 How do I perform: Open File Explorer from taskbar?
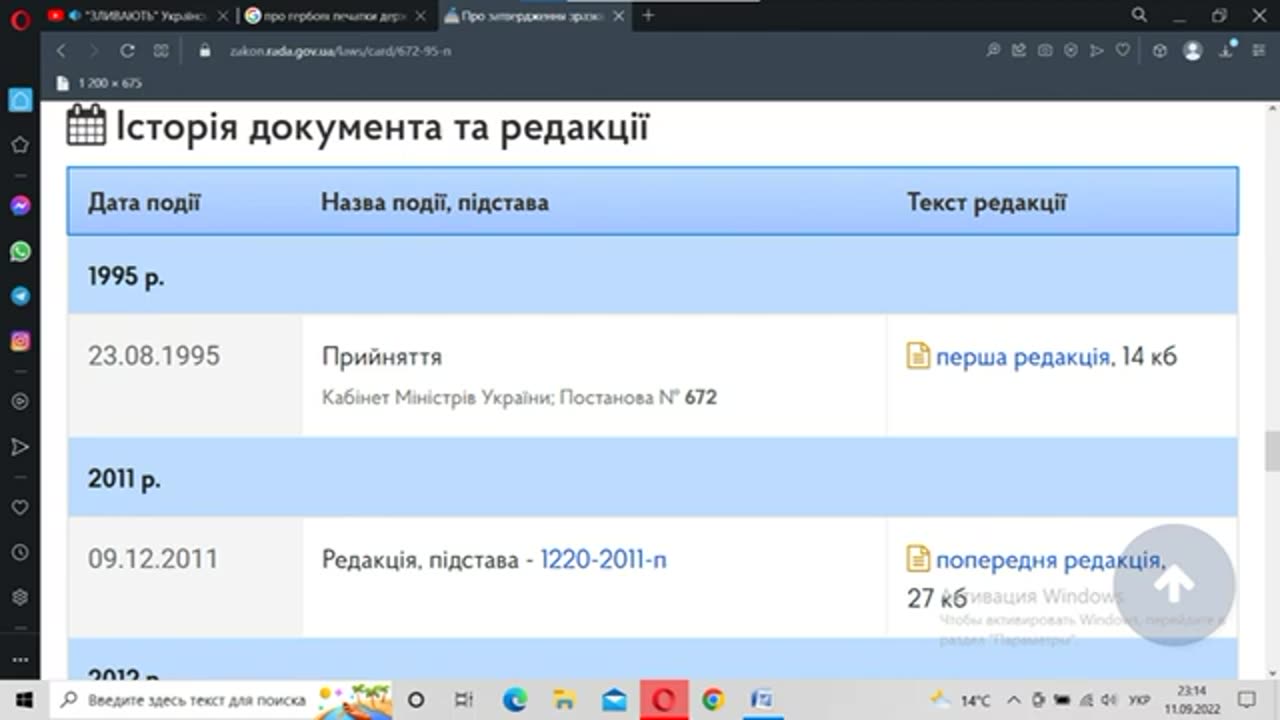tap(564, 699)
